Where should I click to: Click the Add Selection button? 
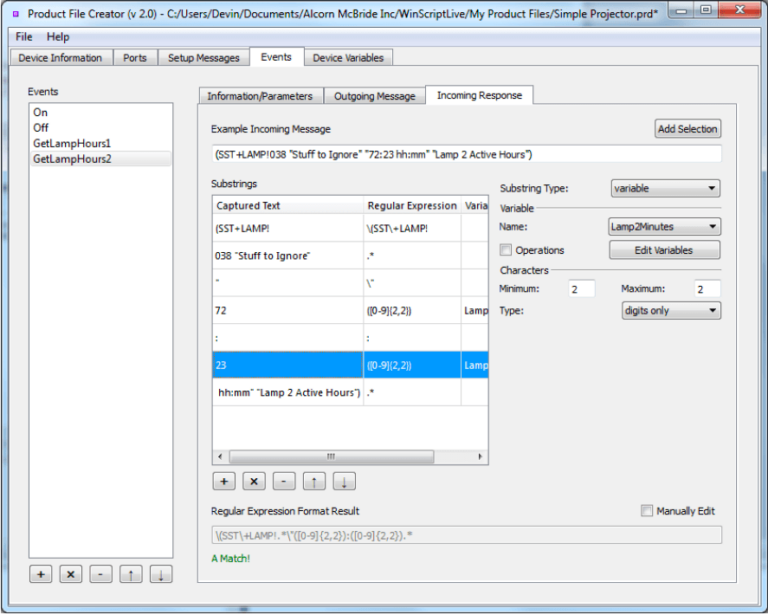[x=687, y=129]
